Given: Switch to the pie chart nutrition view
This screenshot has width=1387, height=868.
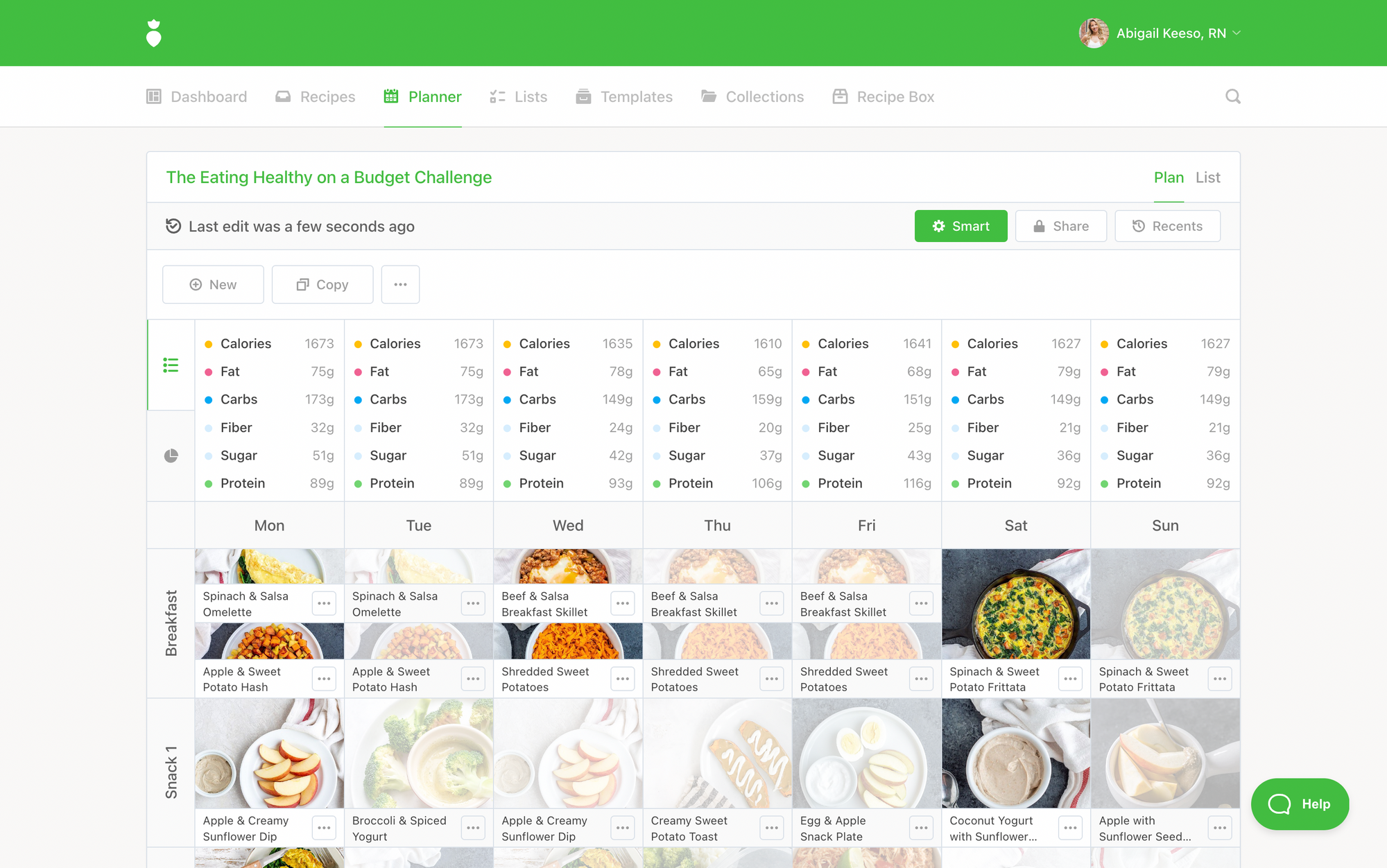Looking at the screenshot, I should 171,455.
